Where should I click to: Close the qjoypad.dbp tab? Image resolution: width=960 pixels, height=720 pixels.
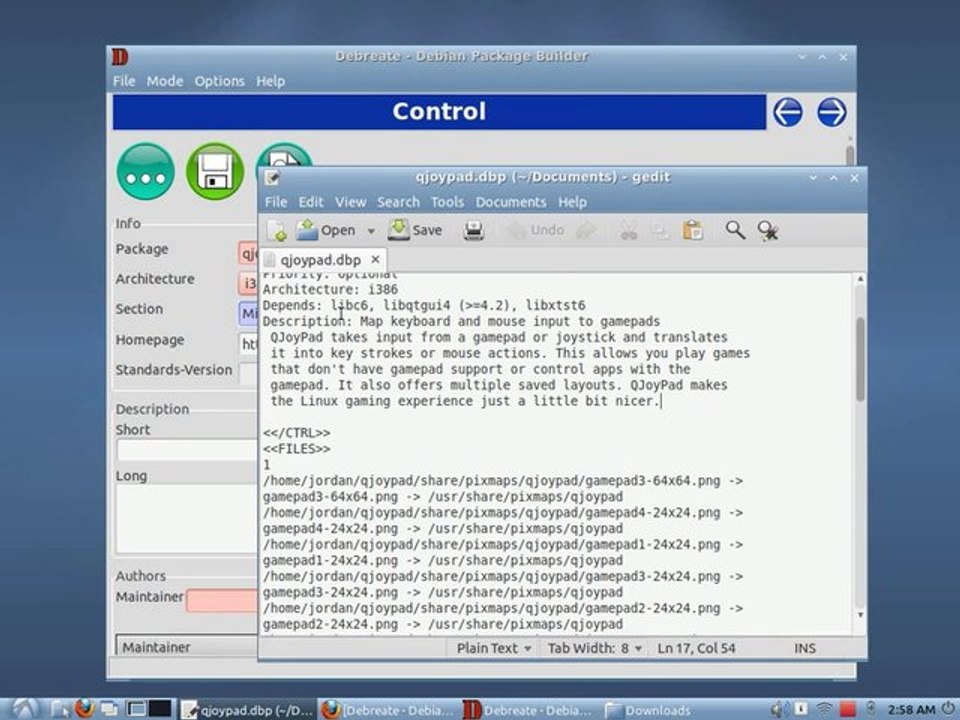(x=375, y=259)
